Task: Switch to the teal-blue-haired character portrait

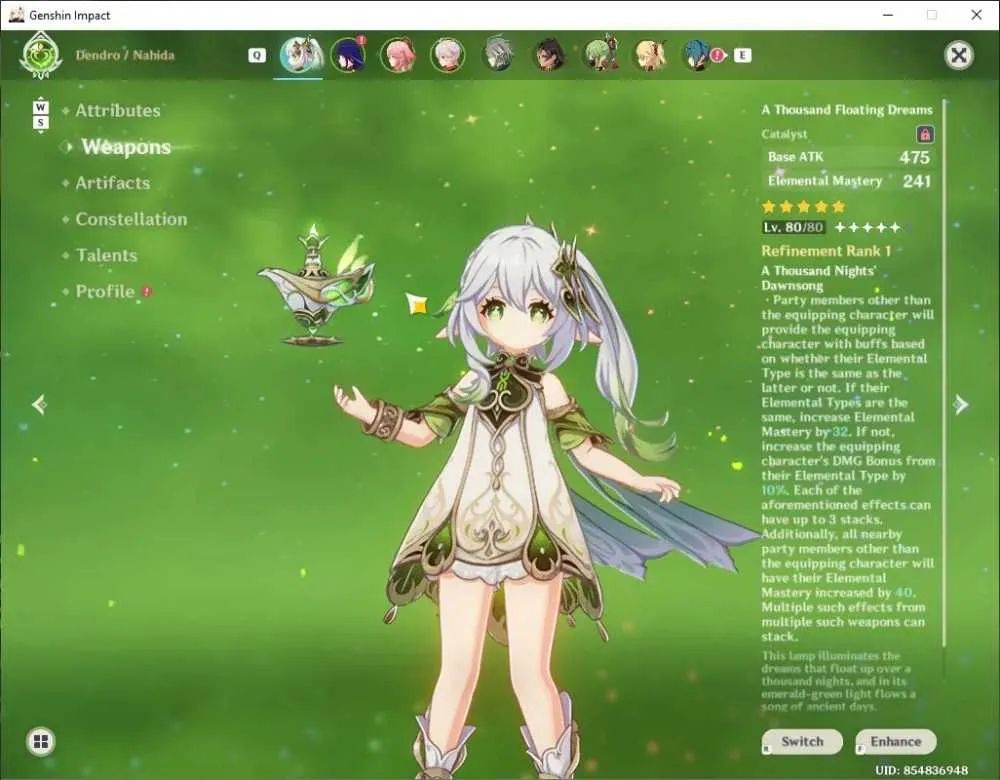Action: click(x=698, y=55)
